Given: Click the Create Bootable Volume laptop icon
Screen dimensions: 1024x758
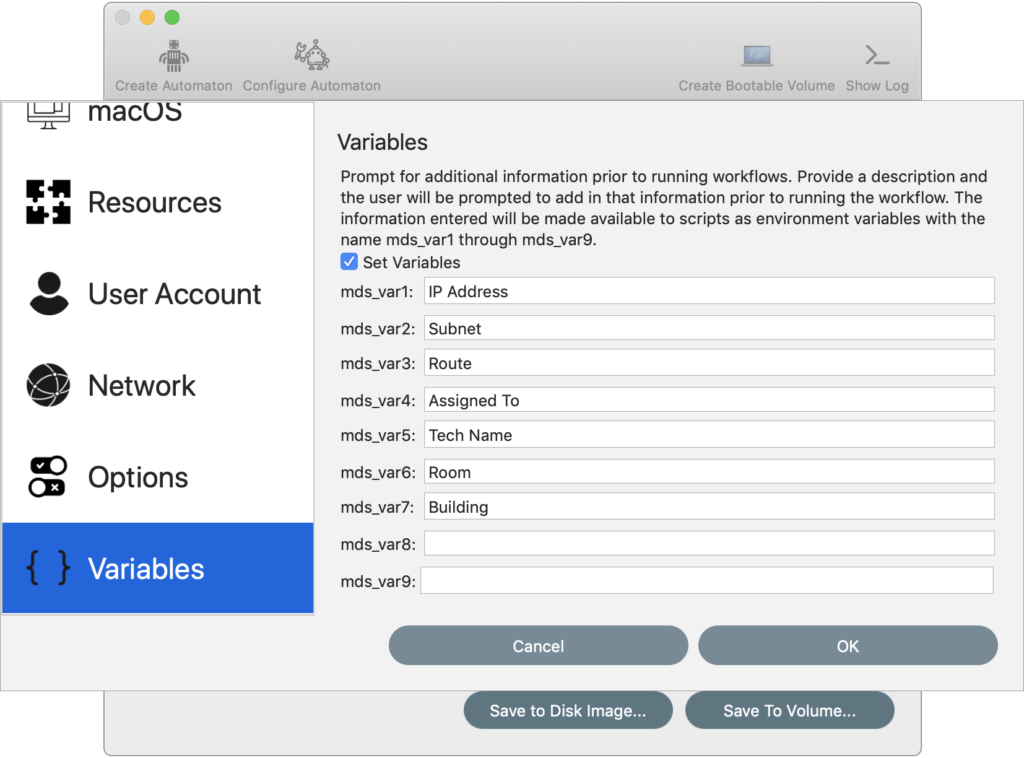Looking at the screenshot, I should coord(757,55).
